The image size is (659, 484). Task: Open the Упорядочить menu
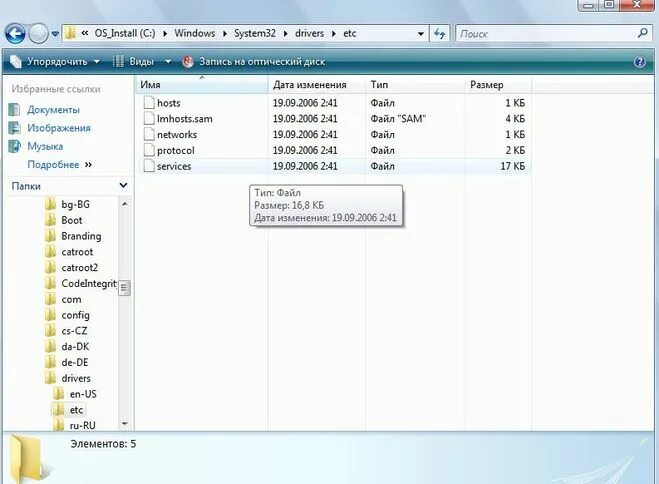55,61
